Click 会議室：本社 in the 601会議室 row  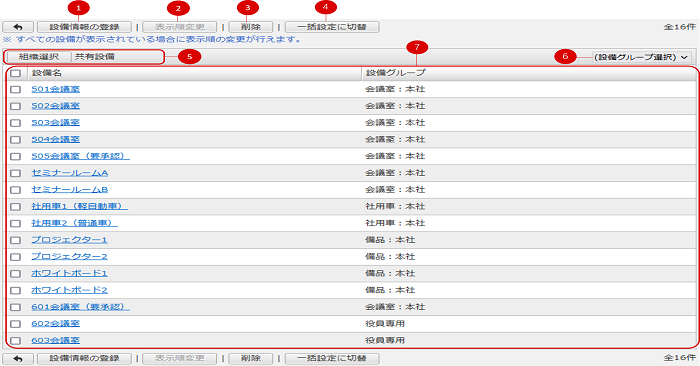coord(395,307)
